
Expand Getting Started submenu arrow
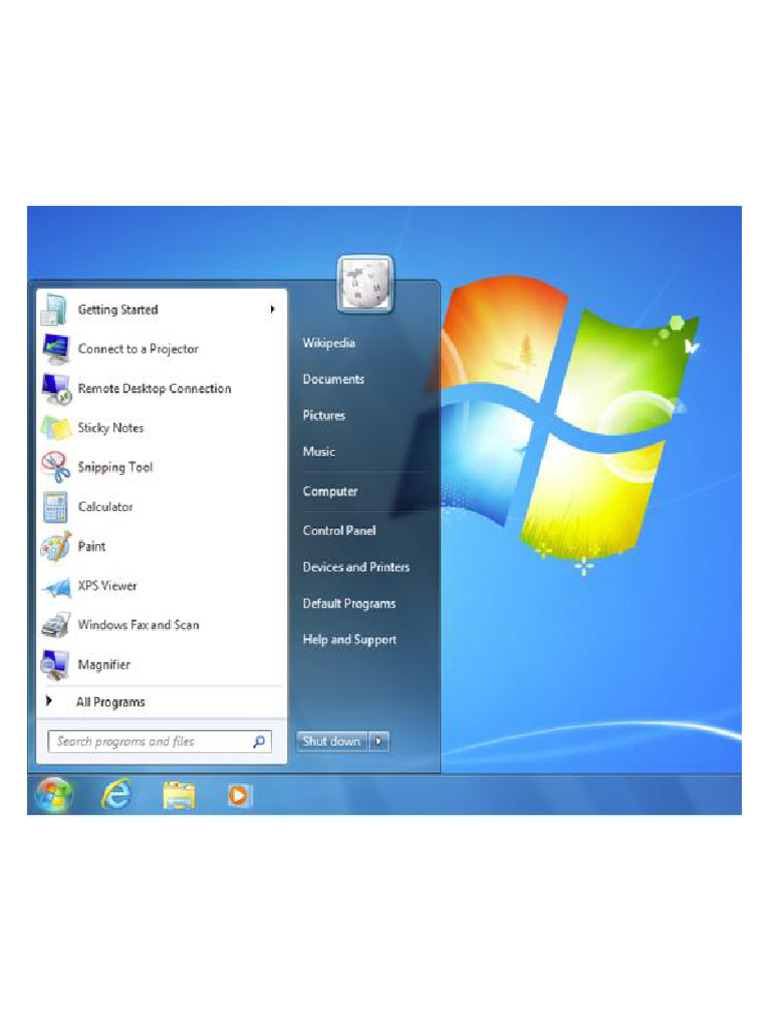coord(272,310)
